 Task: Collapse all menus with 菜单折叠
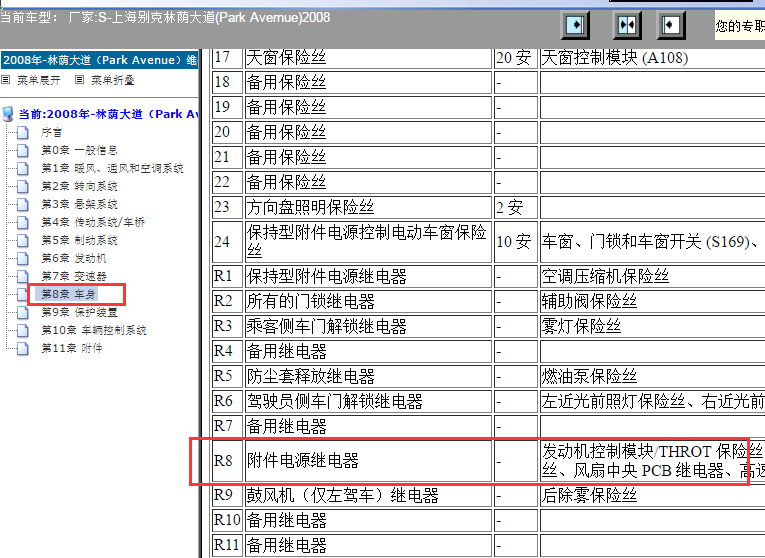pyautogui.click(x=113, y=80)
